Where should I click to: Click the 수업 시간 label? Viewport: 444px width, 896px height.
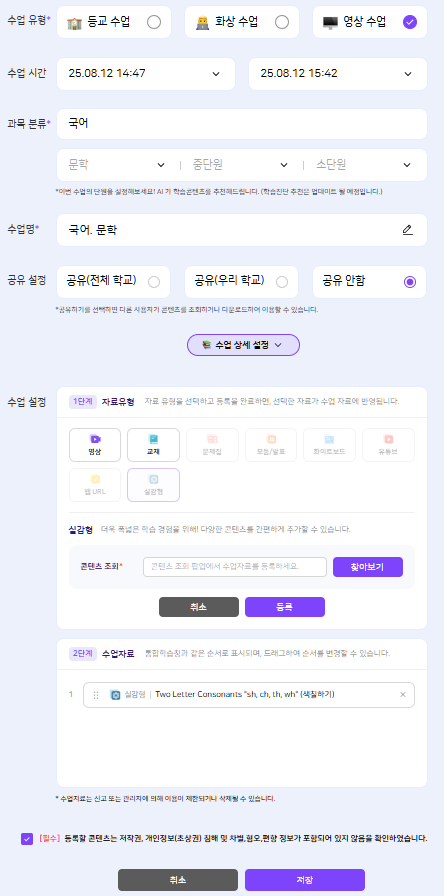pyautogui.click(x=27, y=73)
